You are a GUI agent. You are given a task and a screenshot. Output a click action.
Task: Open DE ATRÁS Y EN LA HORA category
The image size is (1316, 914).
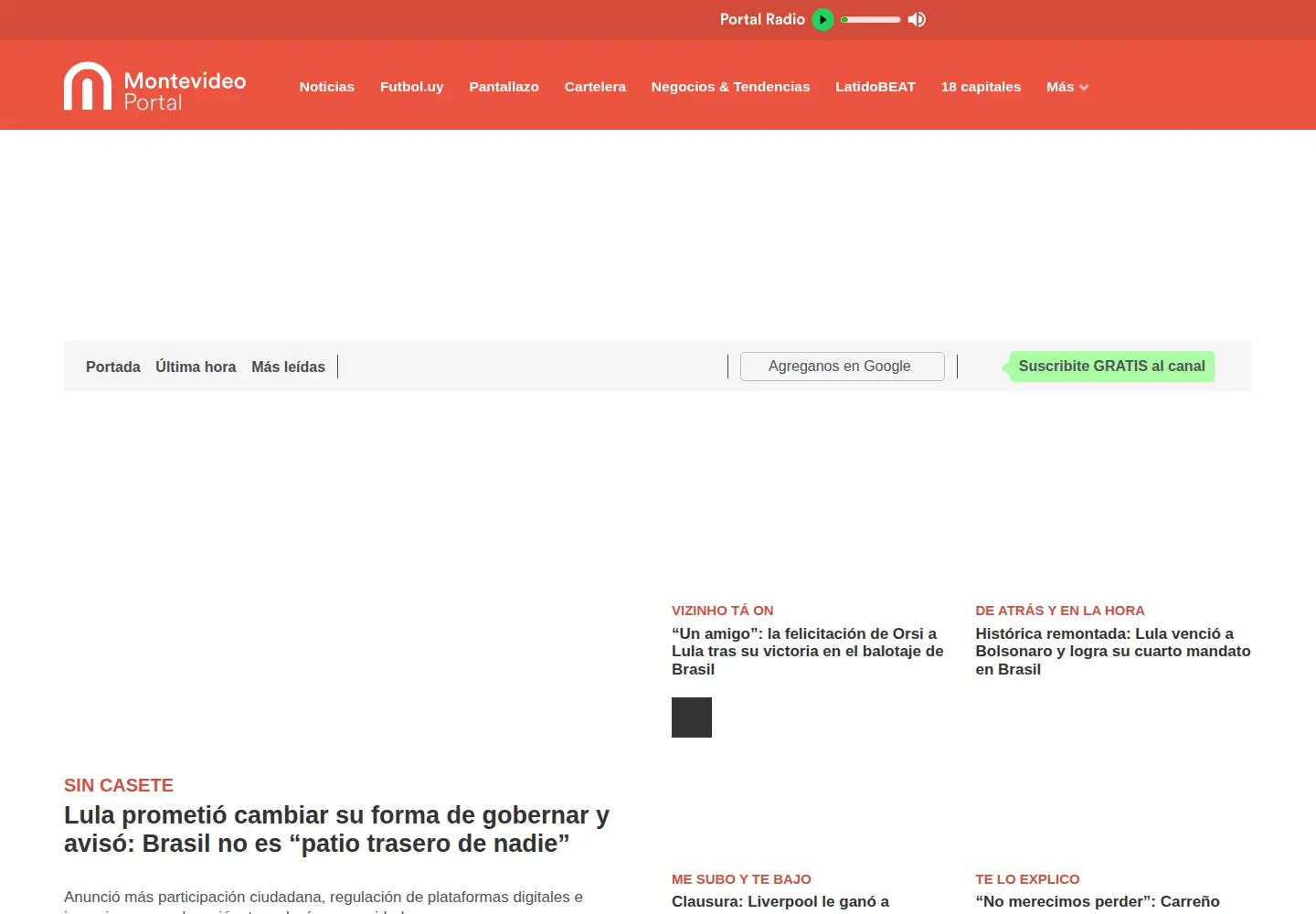coord(1059,611)
